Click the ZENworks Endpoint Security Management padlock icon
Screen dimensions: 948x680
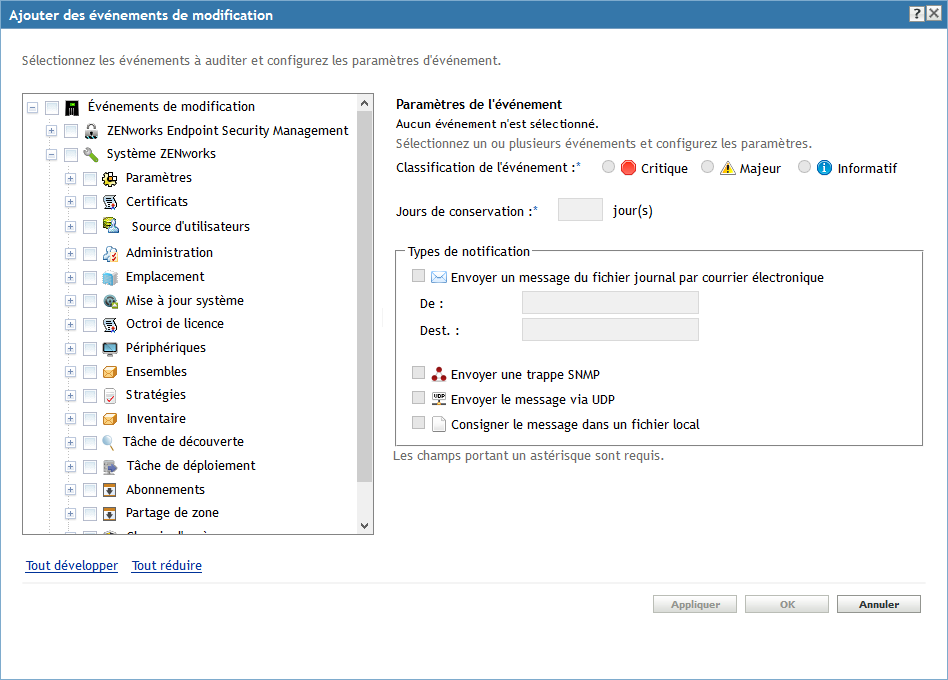(x=91, y=131)
